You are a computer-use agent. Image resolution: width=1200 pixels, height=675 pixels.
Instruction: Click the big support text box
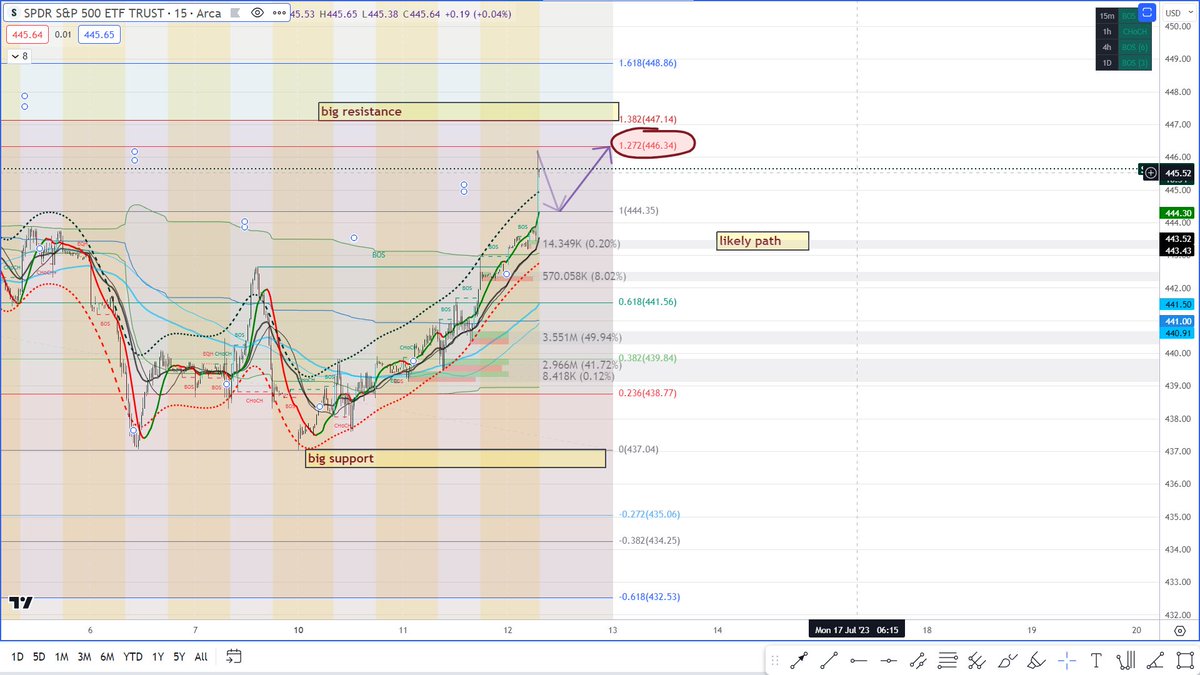click(455, 458)
